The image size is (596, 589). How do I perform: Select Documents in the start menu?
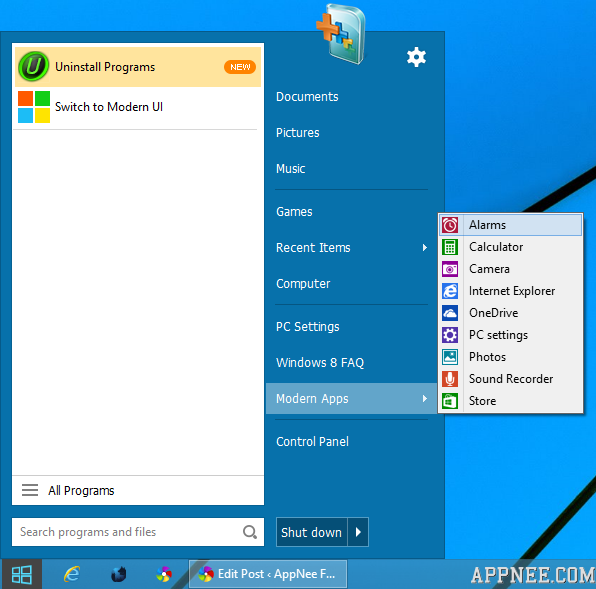pos(307,97)
